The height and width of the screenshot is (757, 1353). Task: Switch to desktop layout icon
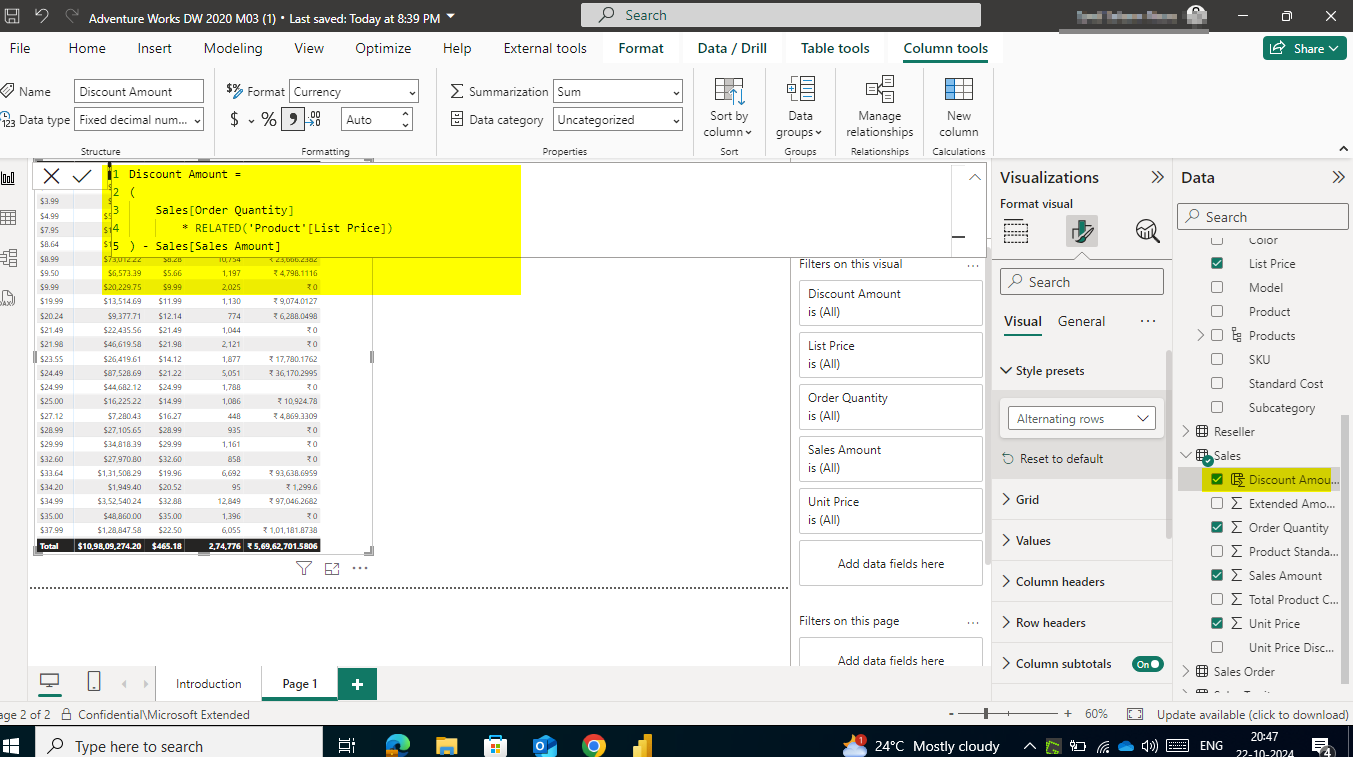tap(49, 682)
